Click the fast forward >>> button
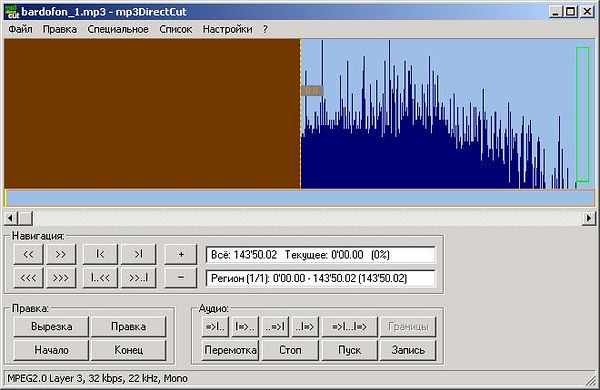The image size is (600, 390). tap(61, 277)
